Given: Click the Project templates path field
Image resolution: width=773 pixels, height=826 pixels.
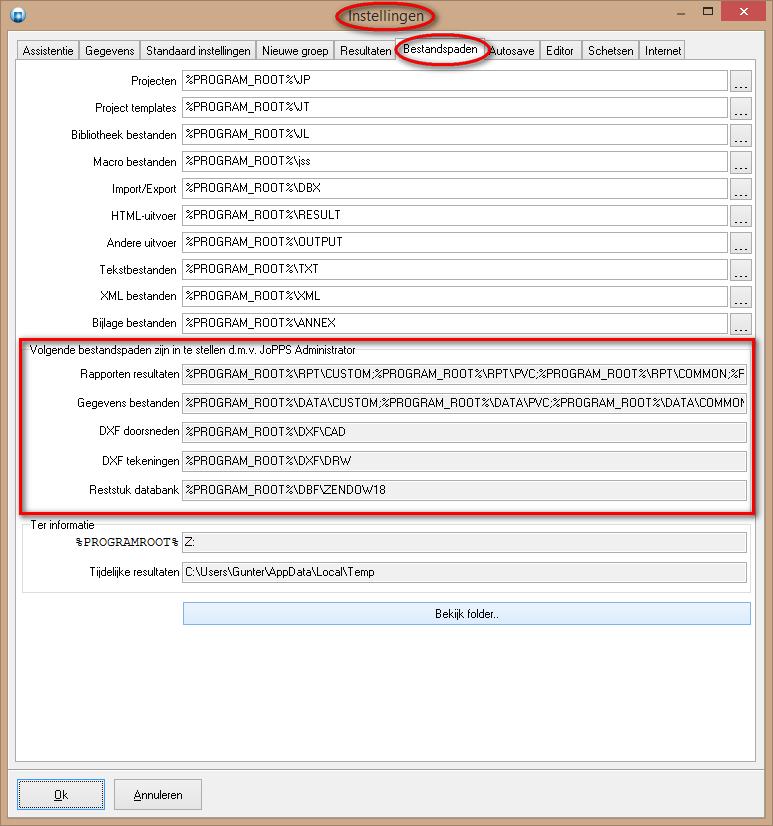Looking at the screenshot, I should tap(455, 107).
